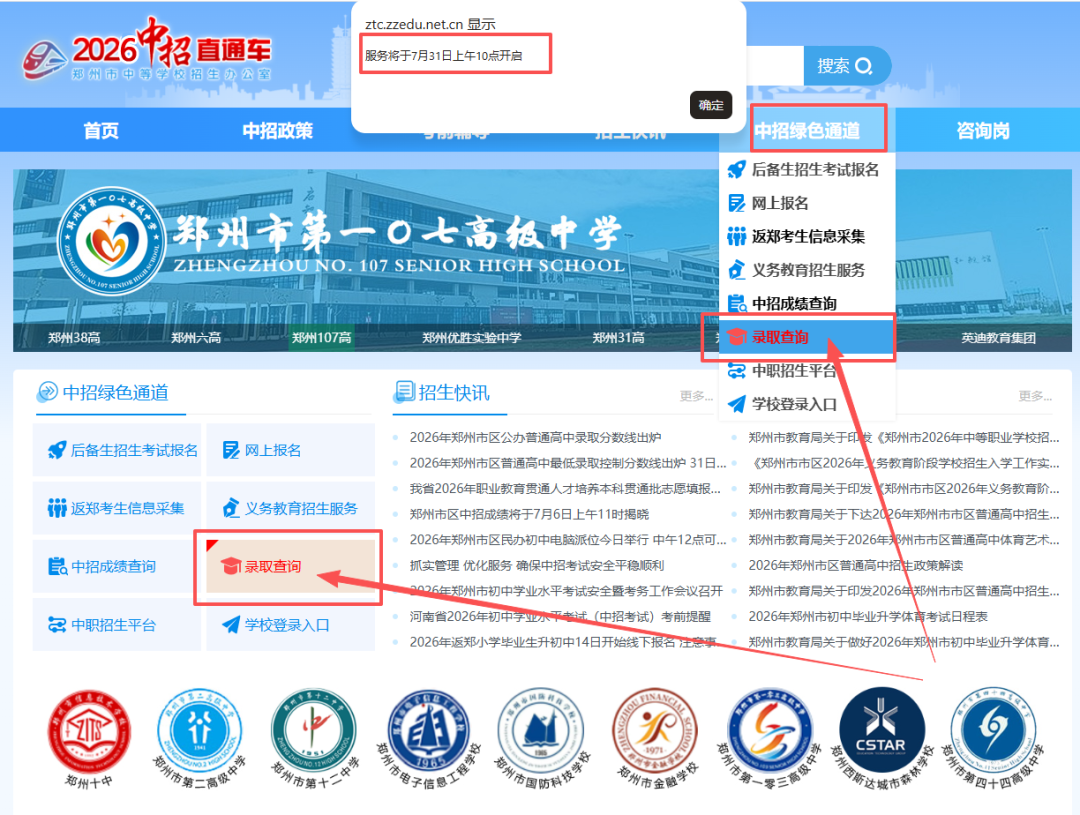
Task: Click the 郑州市电子信息工程学校 logo
Action: [x=428, y=738]
